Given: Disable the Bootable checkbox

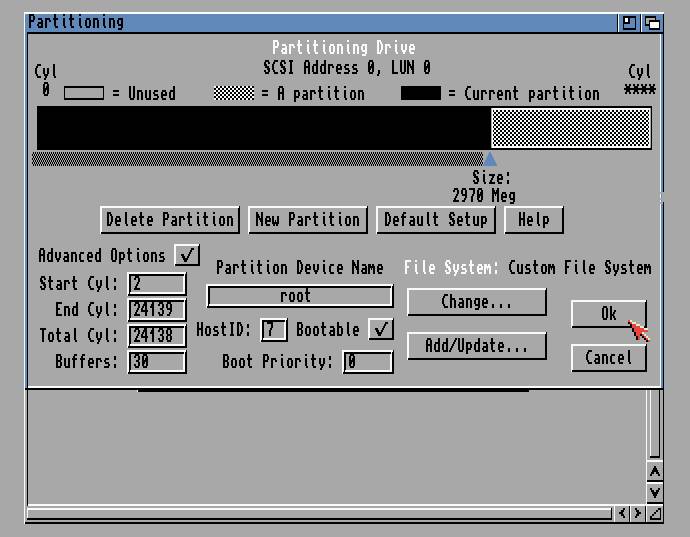Looking at the screenshot, I should pos(380,329).
